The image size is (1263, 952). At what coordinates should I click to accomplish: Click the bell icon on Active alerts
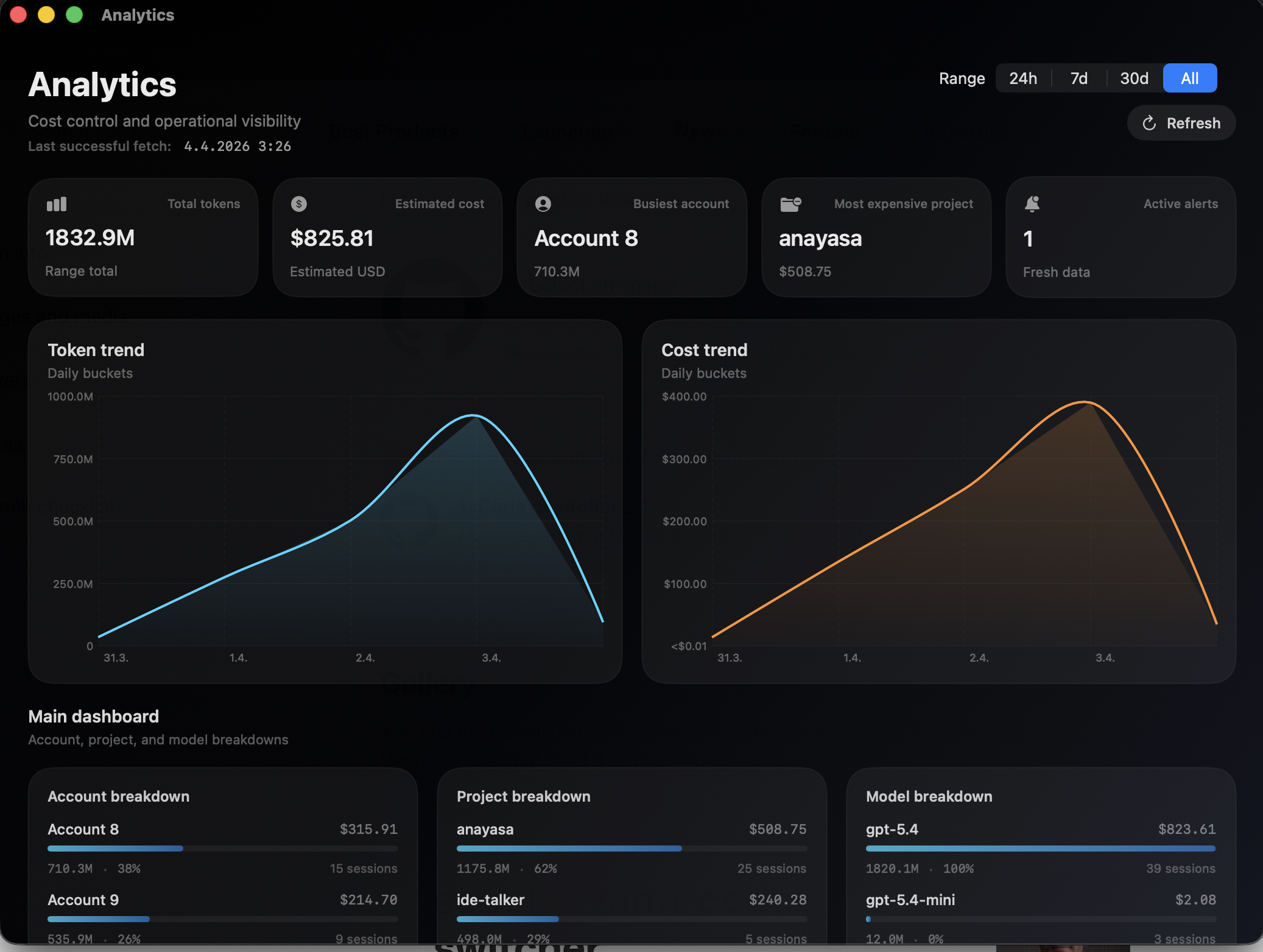(1032, 204)
